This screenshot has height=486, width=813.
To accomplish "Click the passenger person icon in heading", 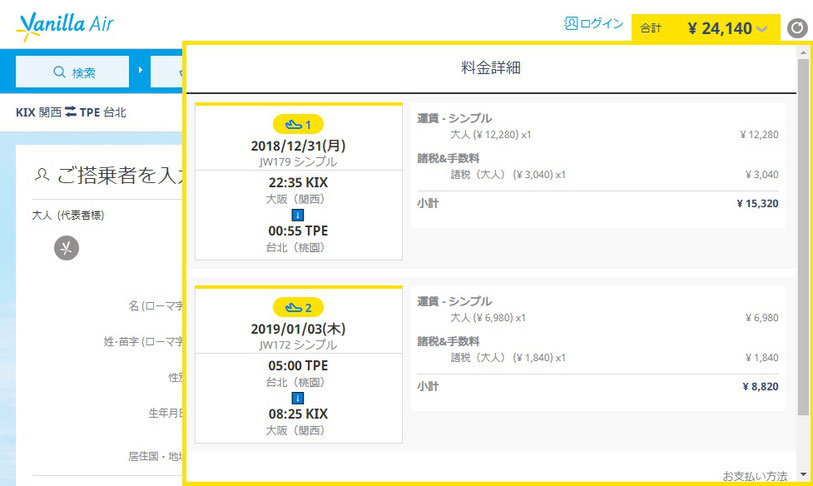I will pos(41,175).
